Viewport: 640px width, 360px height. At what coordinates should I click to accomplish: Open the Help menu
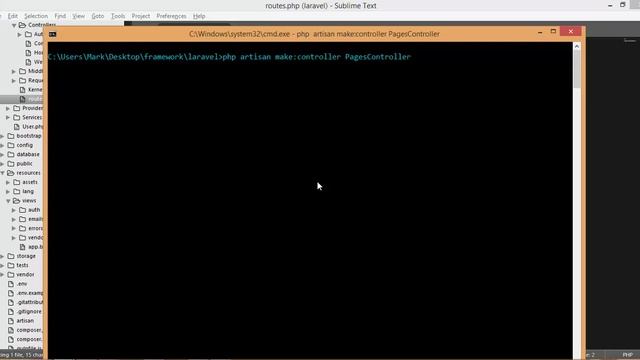199,16
